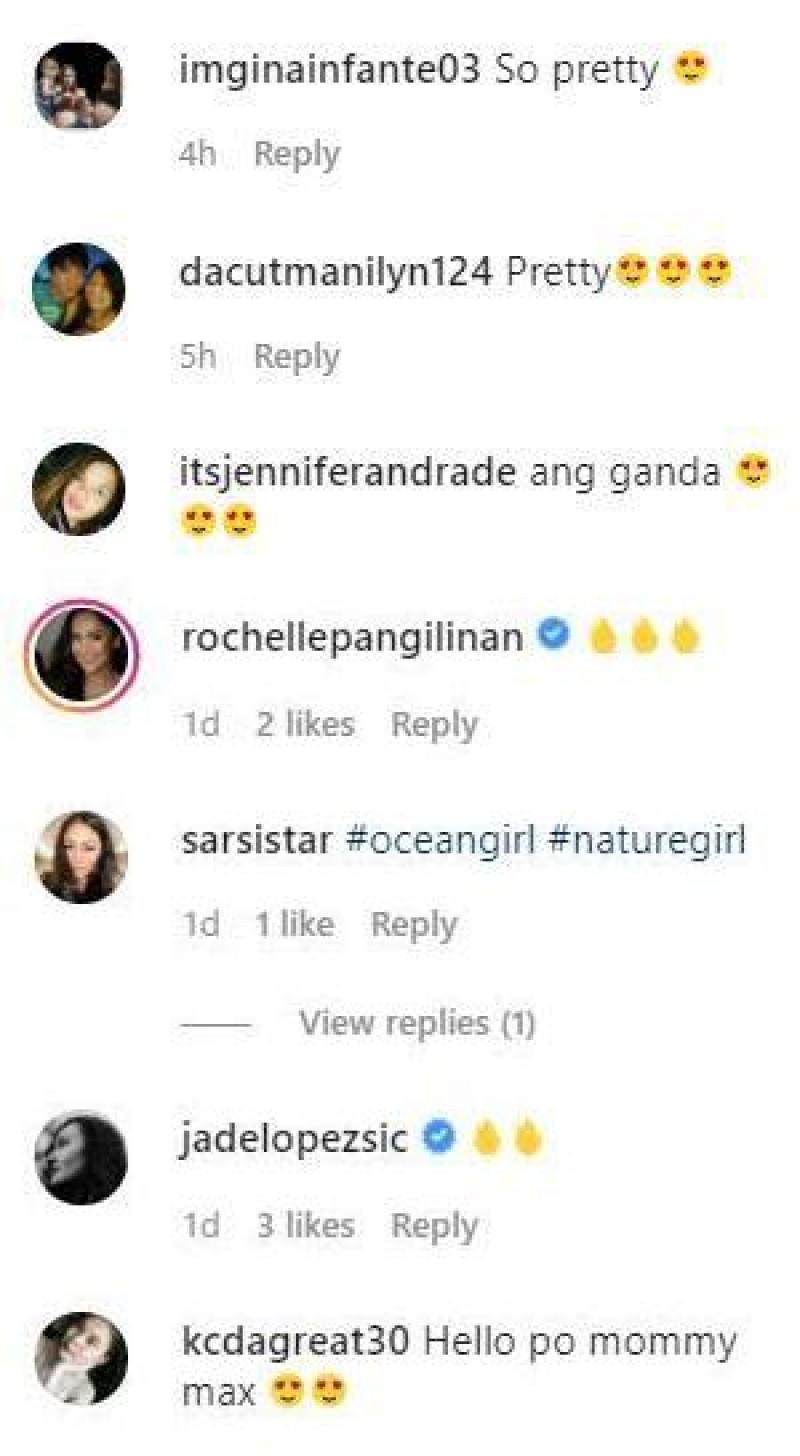Show 2 likes on rochellepangilinan's comment
Screen dimensions: 800x1456
coord(304,724)
